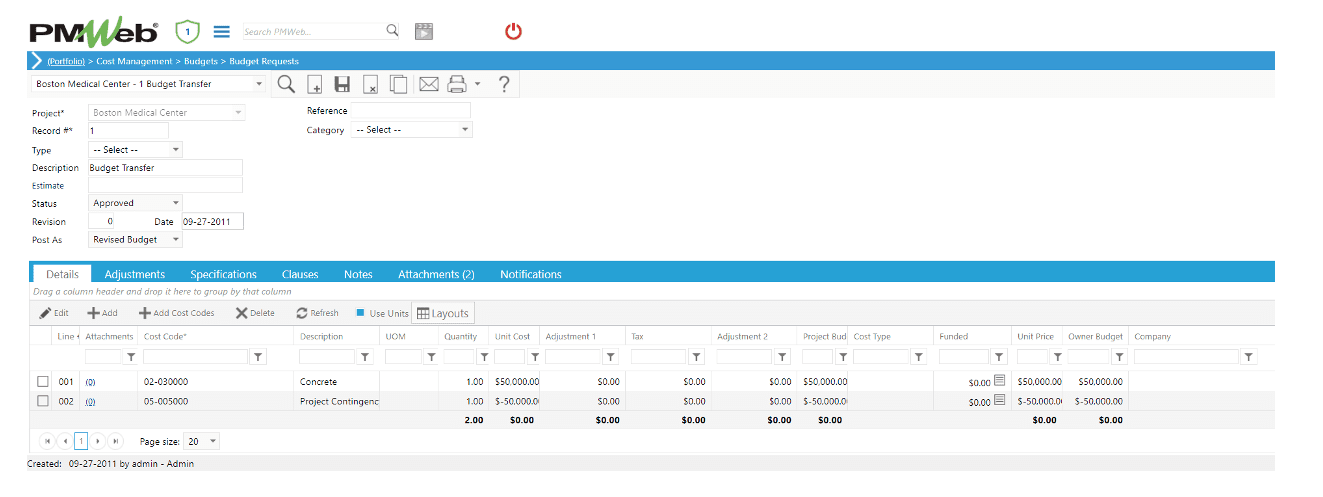
Task: Open the Page size dropdown
Action: point(213,441)
